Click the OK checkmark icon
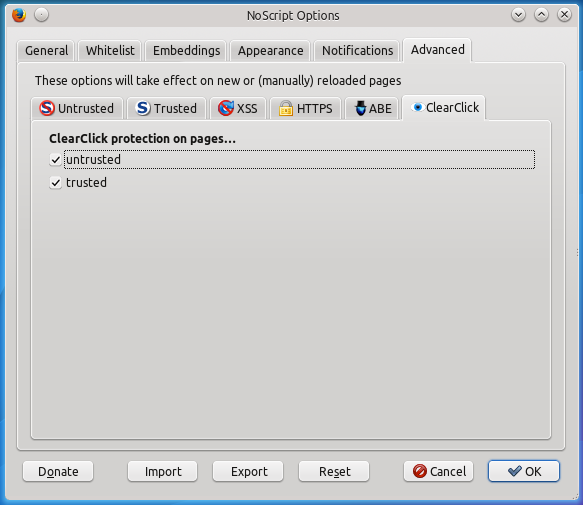 coord(515,471)
